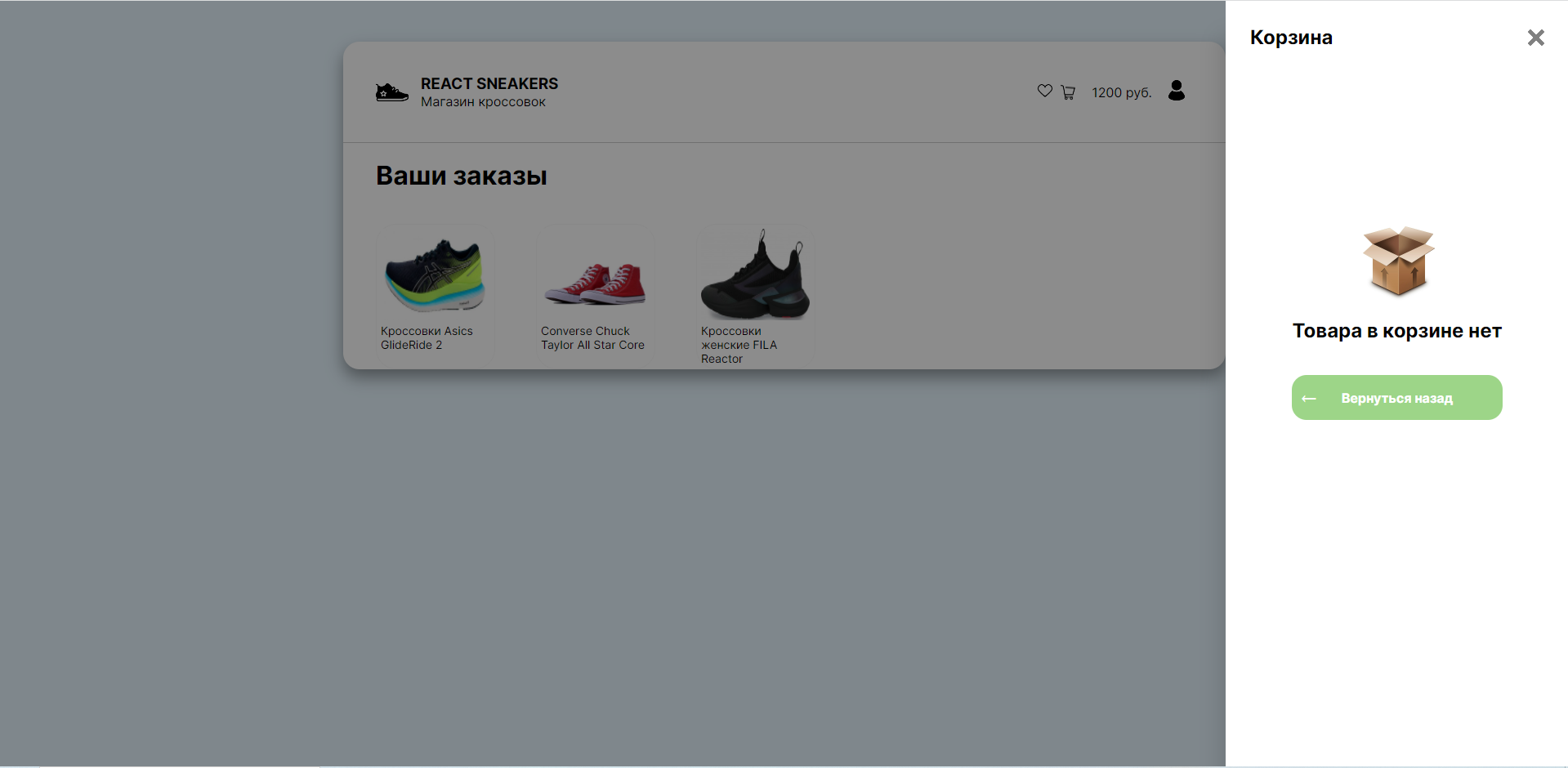Click the 1200 руб. cart total
1568x768 pixels.
[x=1121, y=92]
